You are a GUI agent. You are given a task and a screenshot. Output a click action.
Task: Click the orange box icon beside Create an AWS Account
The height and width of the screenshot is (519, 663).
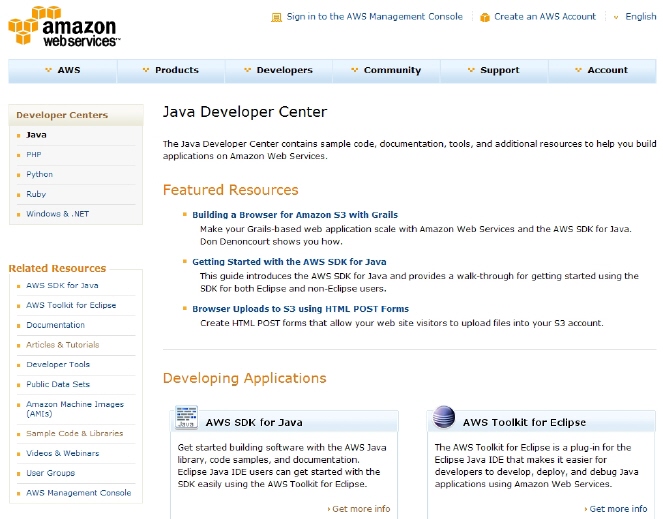point(485,17)
